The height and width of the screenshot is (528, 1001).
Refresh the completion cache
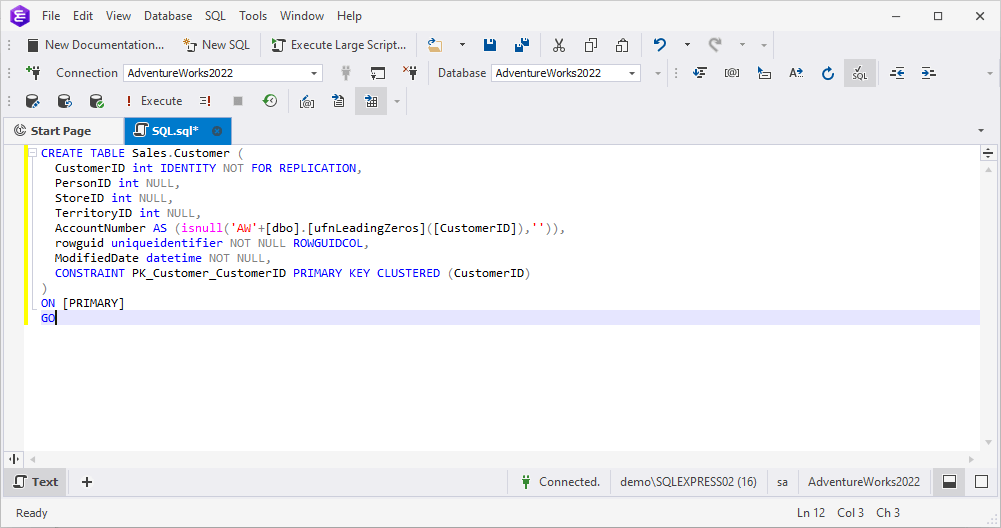tap(827, 73)
